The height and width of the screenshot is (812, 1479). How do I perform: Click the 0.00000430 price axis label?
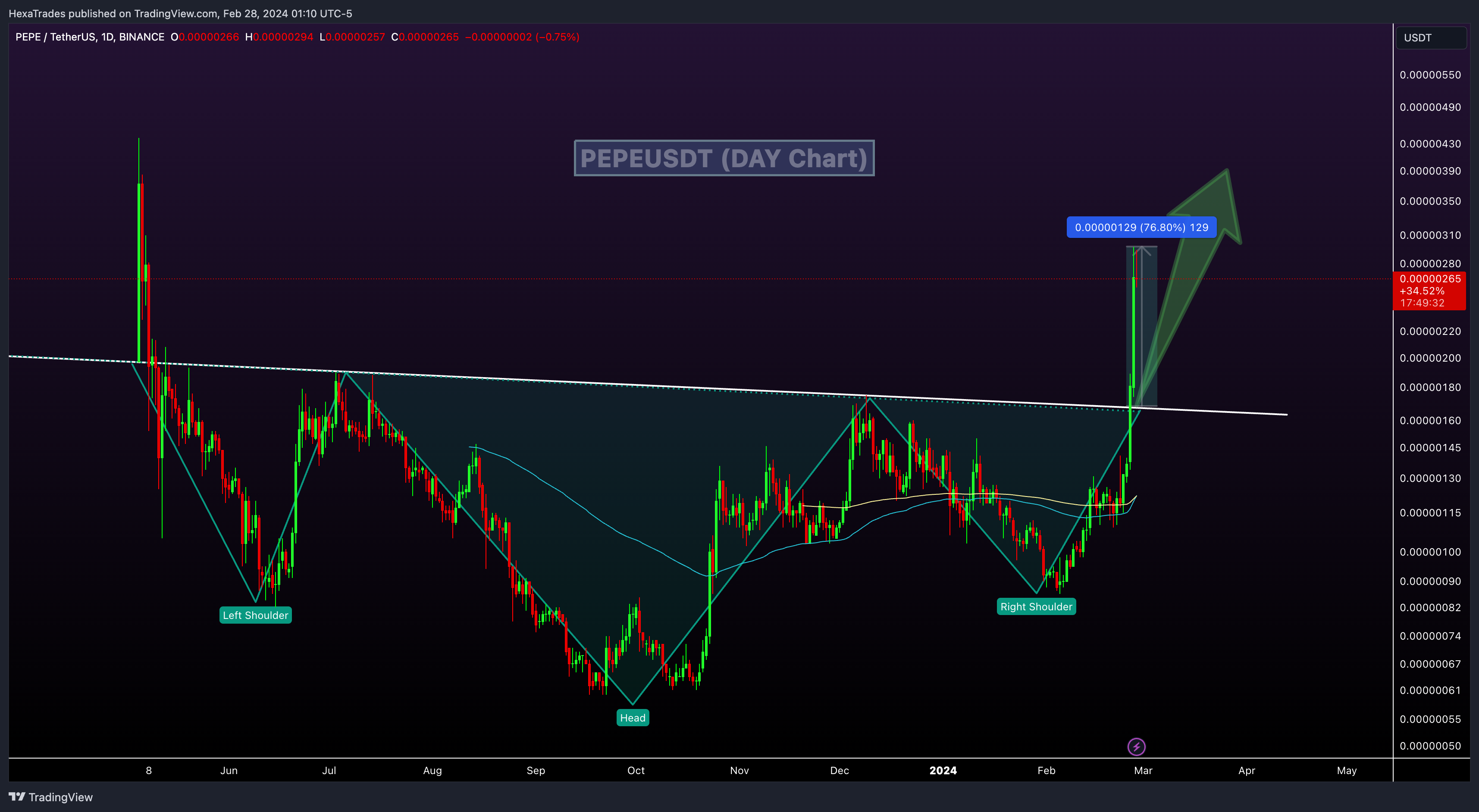(1430, 144)
